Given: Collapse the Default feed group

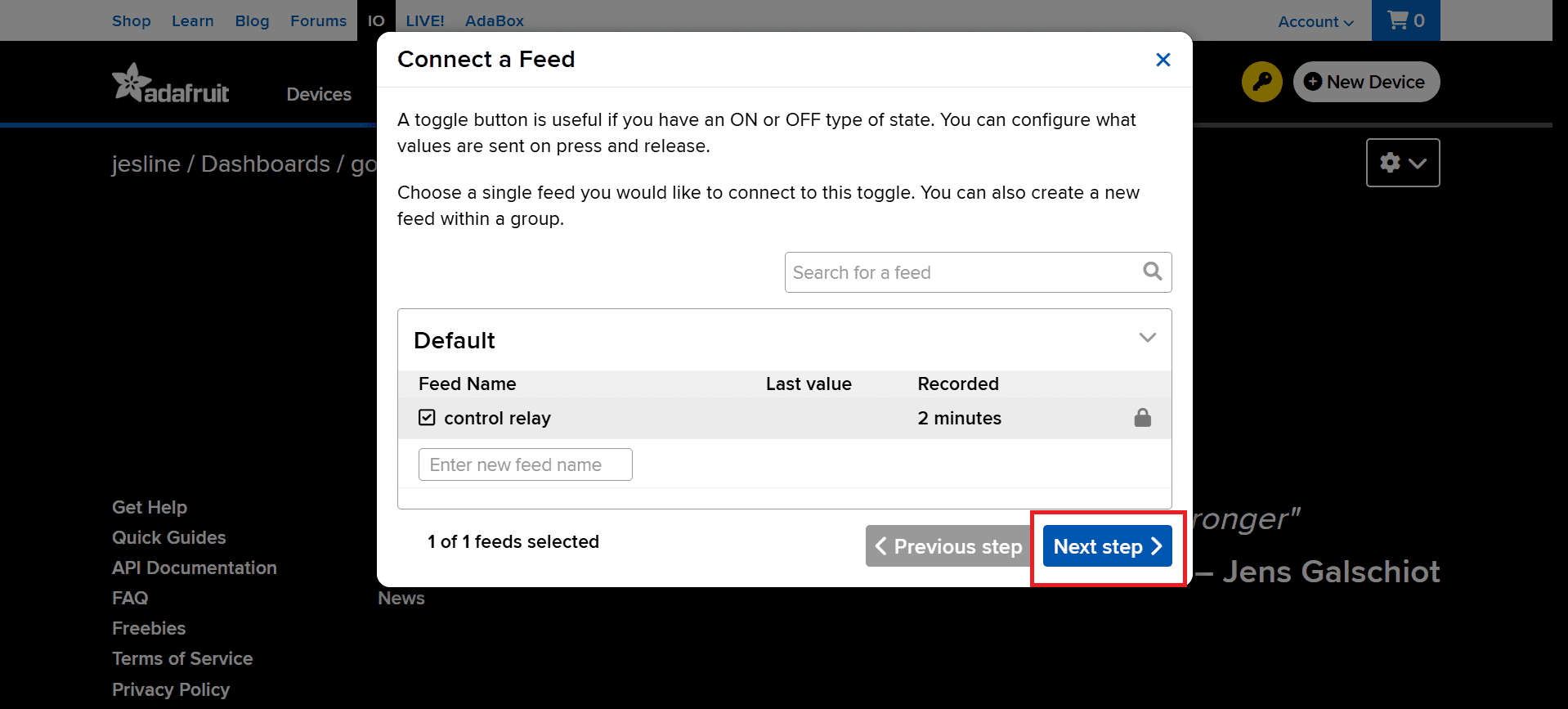Looking at the screenshot, I should tap(1147, 338).
